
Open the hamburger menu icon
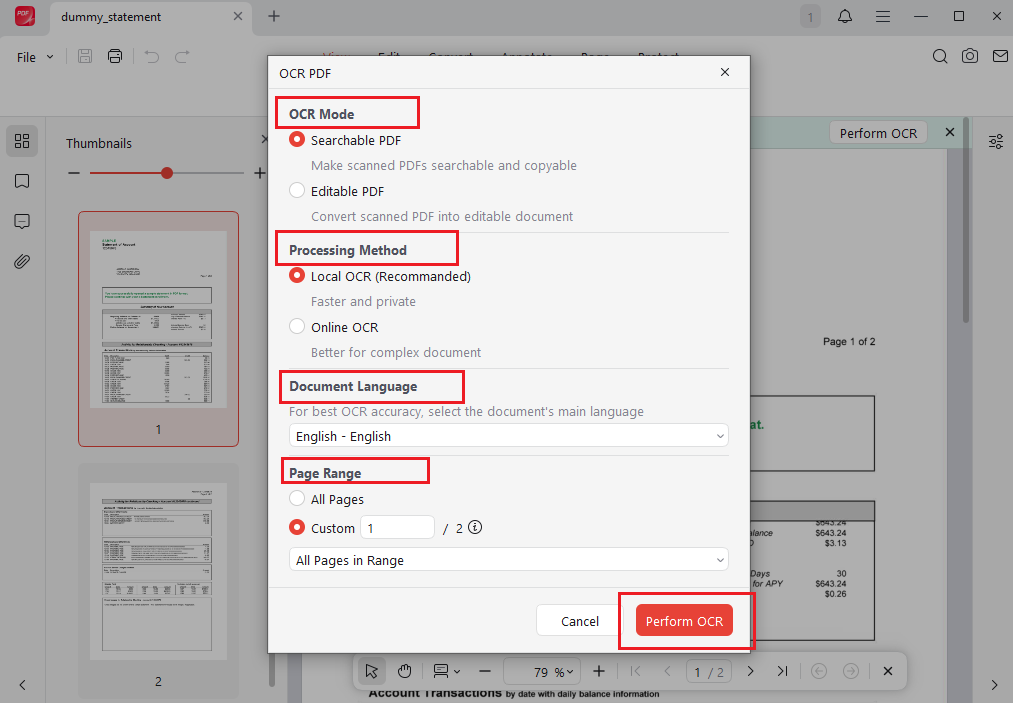(x=882, y=16)
